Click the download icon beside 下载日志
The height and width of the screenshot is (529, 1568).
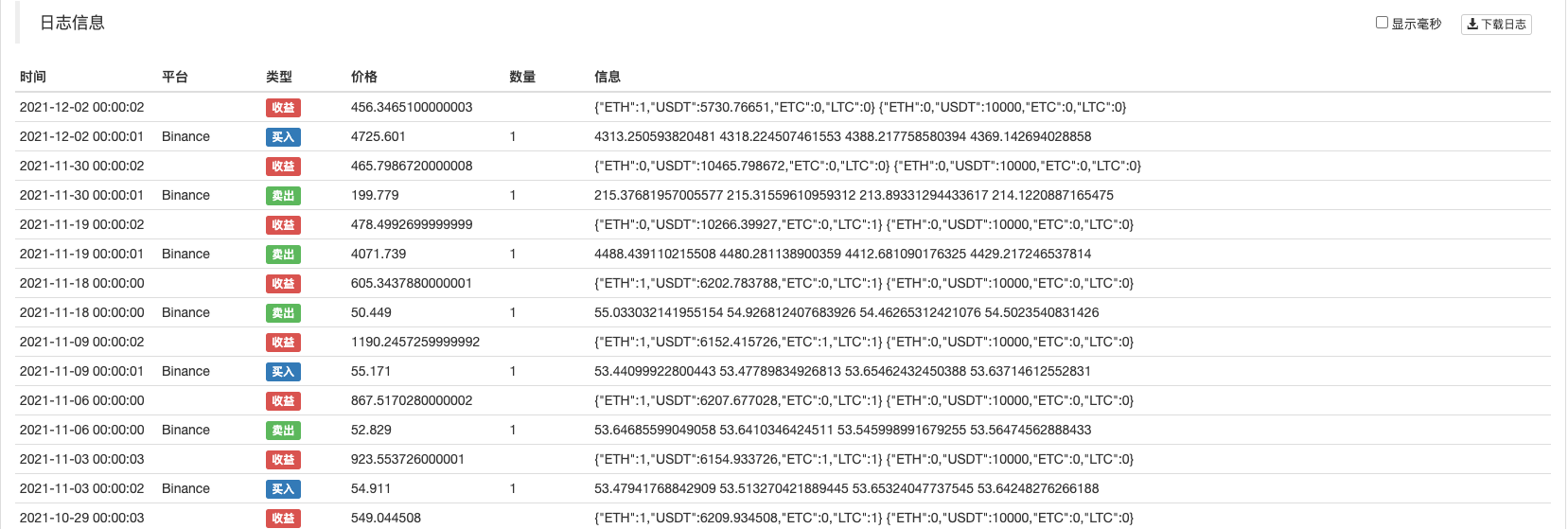(x=1472, y=25)
